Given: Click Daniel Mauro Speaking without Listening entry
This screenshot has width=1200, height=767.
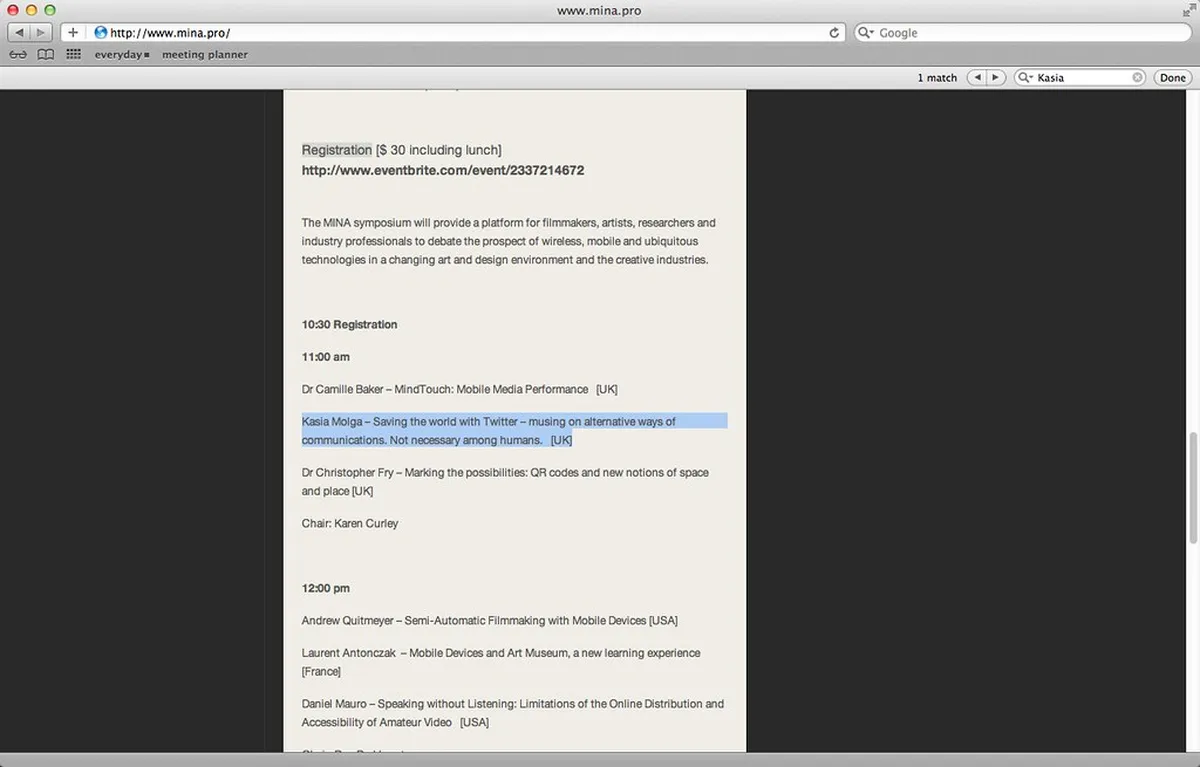Looking at the screenshot, I should [513, 713].
